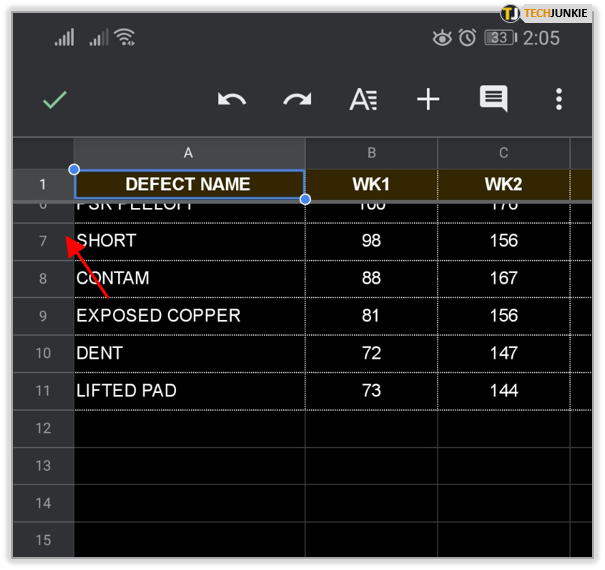Tap the WK2 header cell
The image size is (605, 570).
503,184
